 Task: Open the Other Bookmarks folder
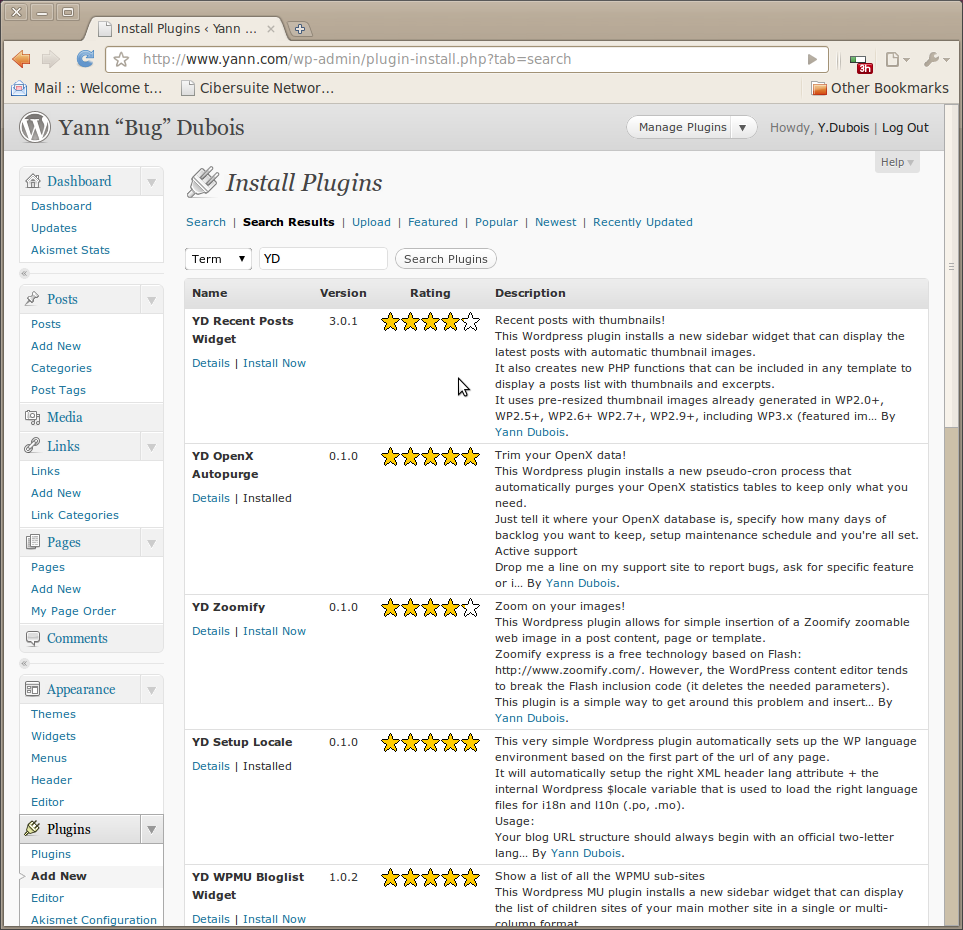879,88
